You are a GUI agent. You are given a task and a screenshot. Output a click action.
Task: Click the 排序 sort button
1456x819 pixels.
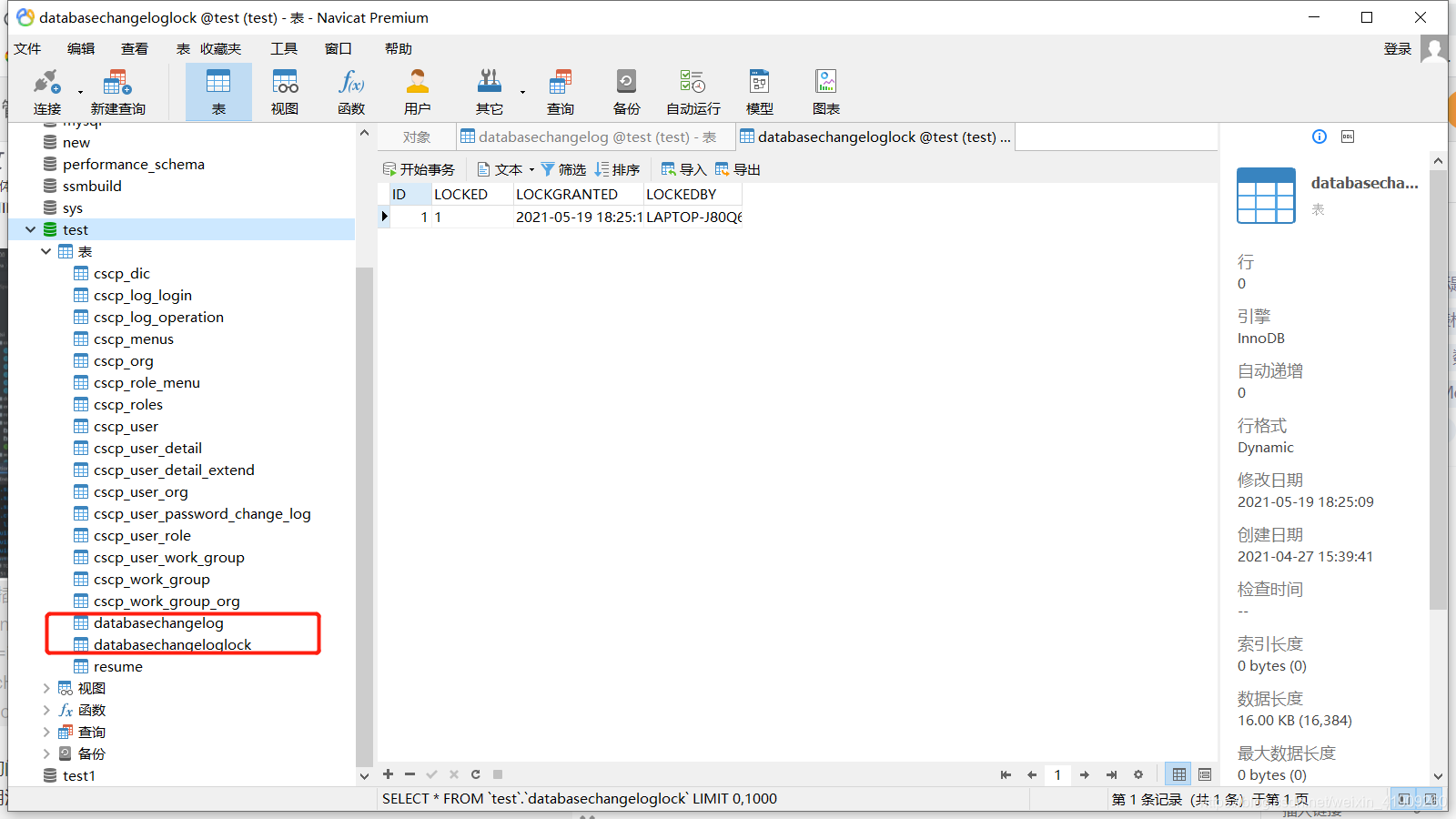[x=617, y=169]
